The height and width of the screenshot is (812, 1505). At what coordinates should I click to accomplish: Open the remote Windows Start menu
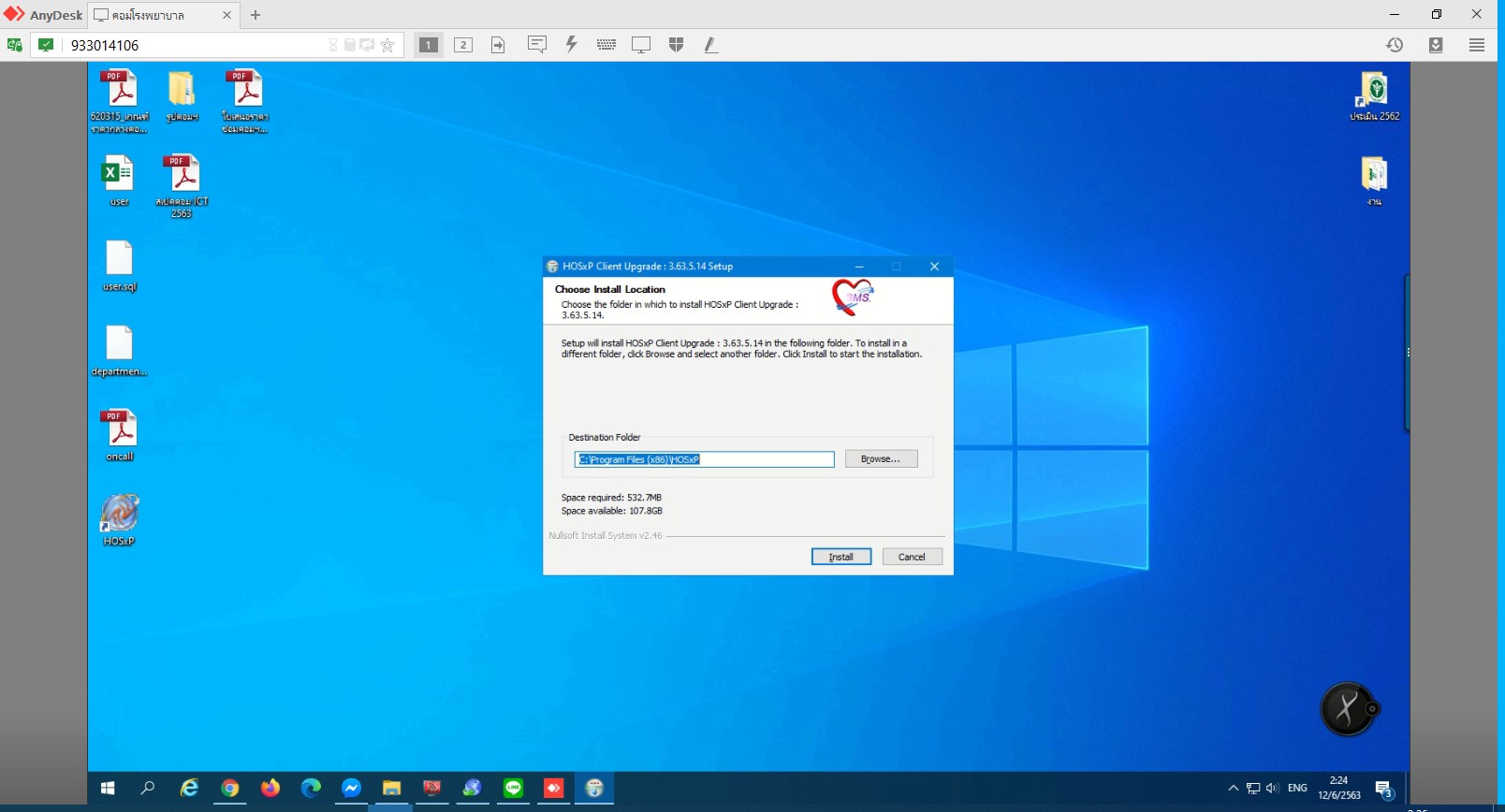pos(108,789)
